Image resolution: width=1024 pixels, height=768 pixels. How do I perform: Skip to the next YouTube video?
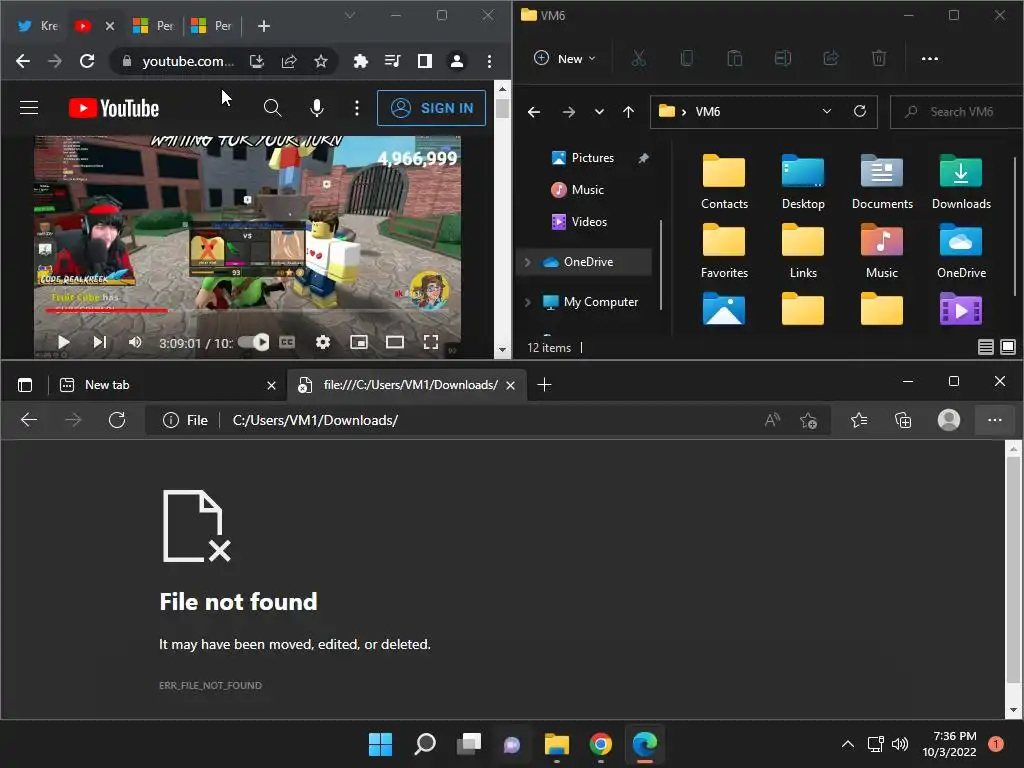coord(99,342)
